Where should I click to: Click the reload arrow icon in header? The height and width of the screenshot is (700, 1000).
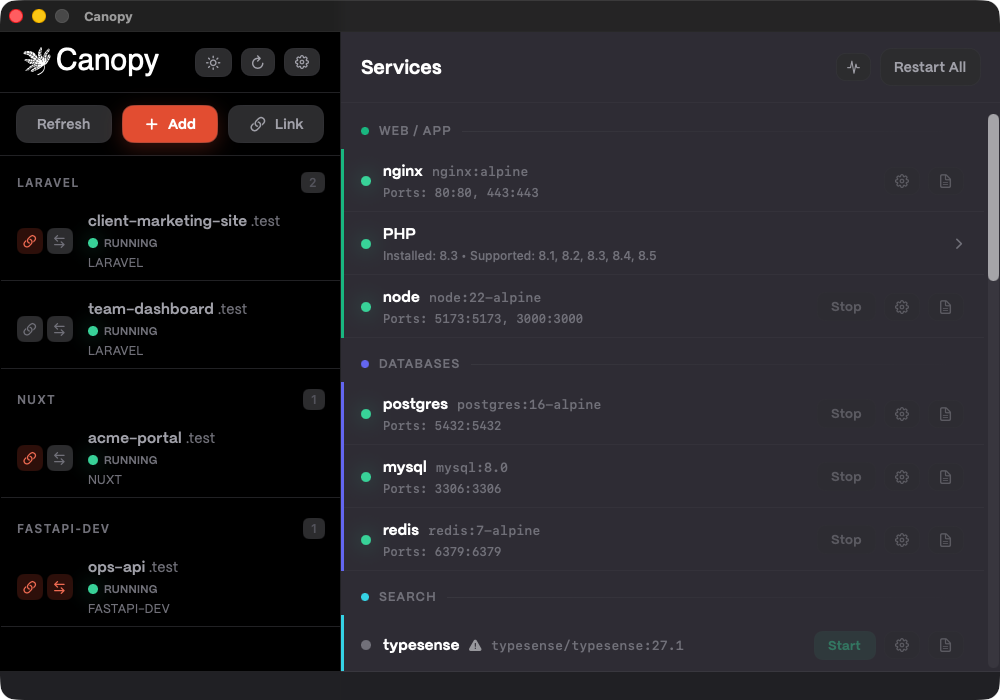258,62
